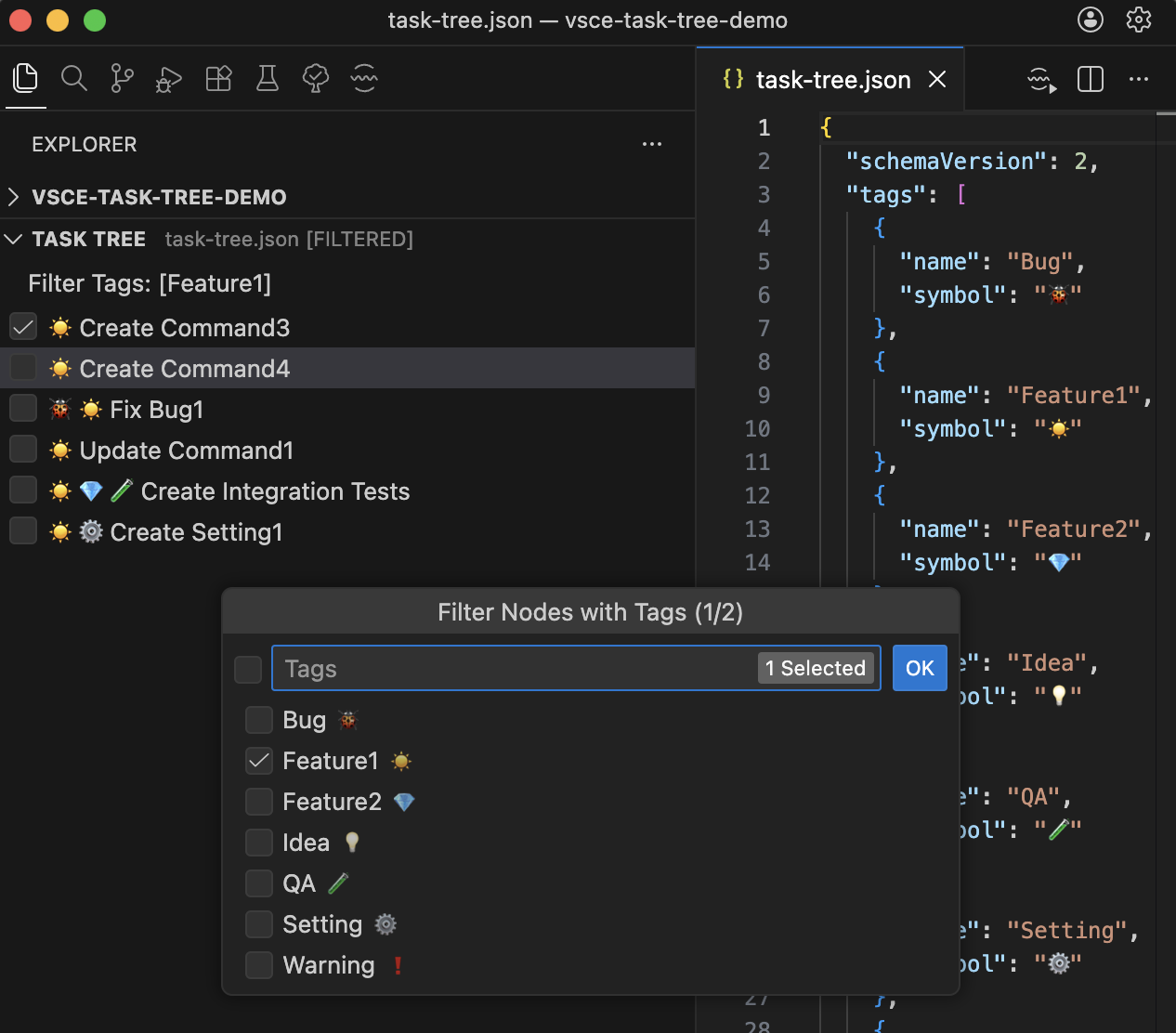Close the task-tree.json editor tab
This screenshot has height=1033, width=1176.
click(x=937, y=80)
